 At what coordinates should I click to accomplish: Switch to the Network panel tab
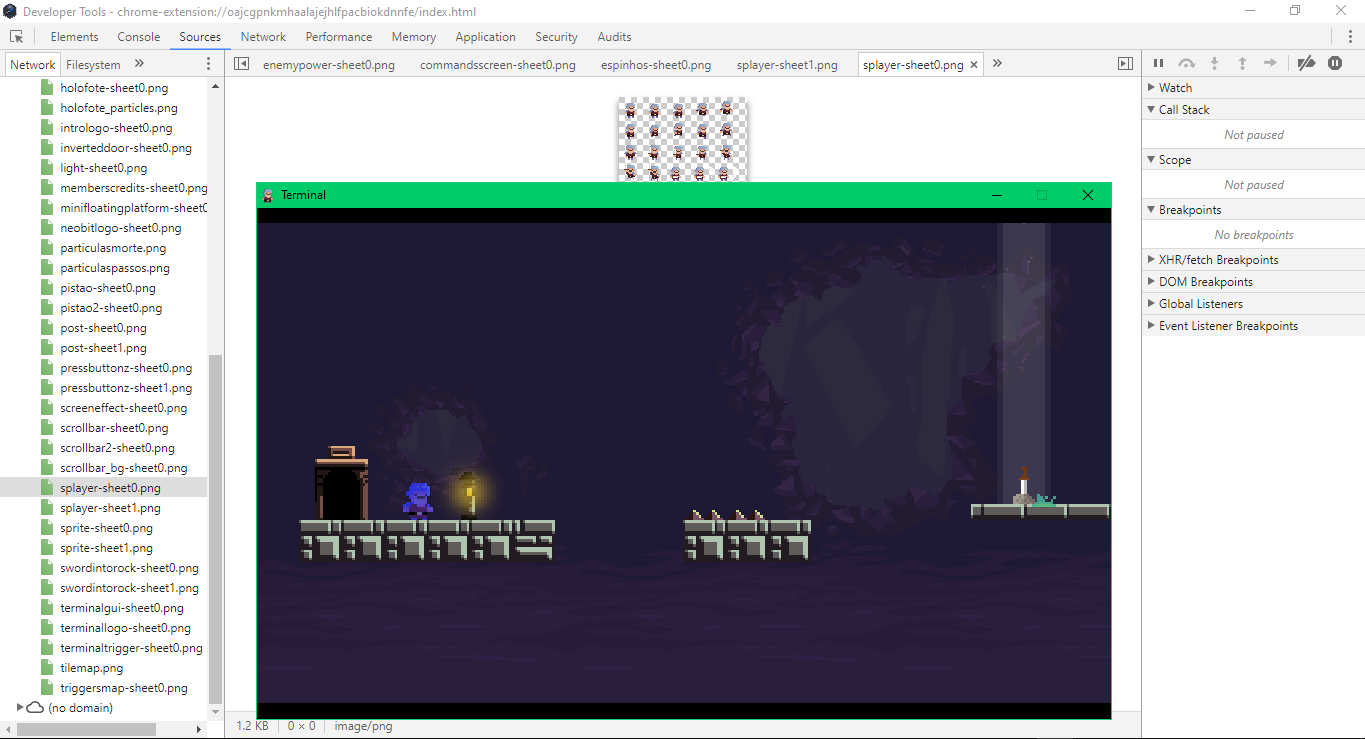pyautogui.click(x=263, y=37)
